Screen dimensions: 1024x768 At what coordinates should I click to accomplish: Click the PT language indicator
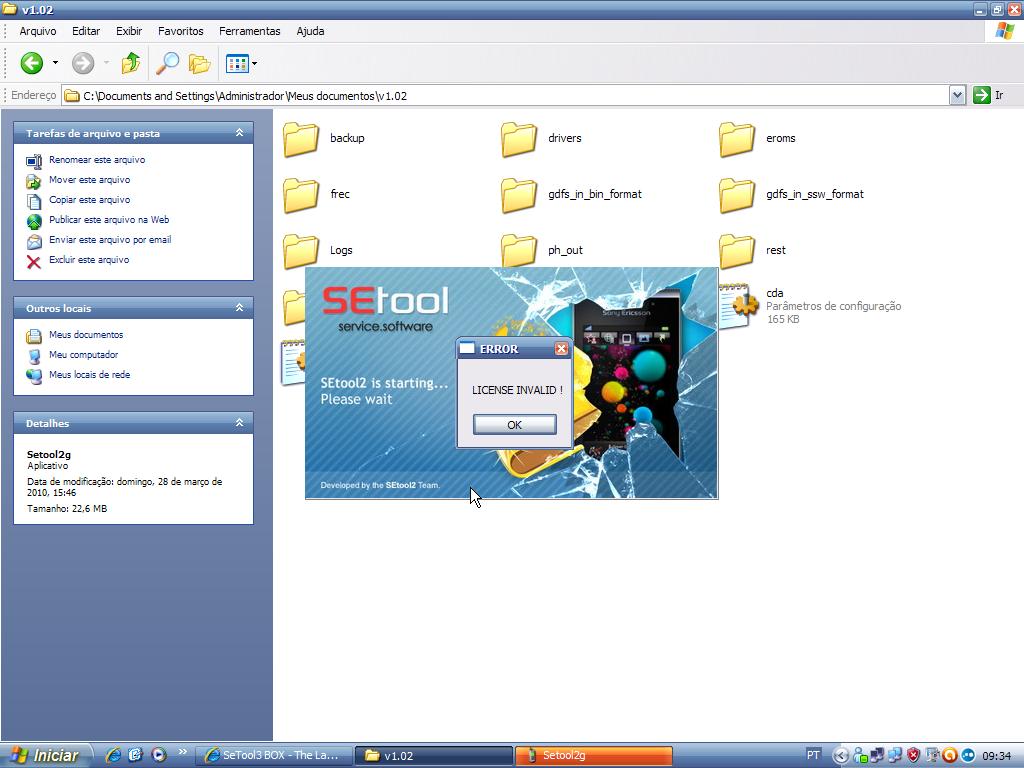813,755
